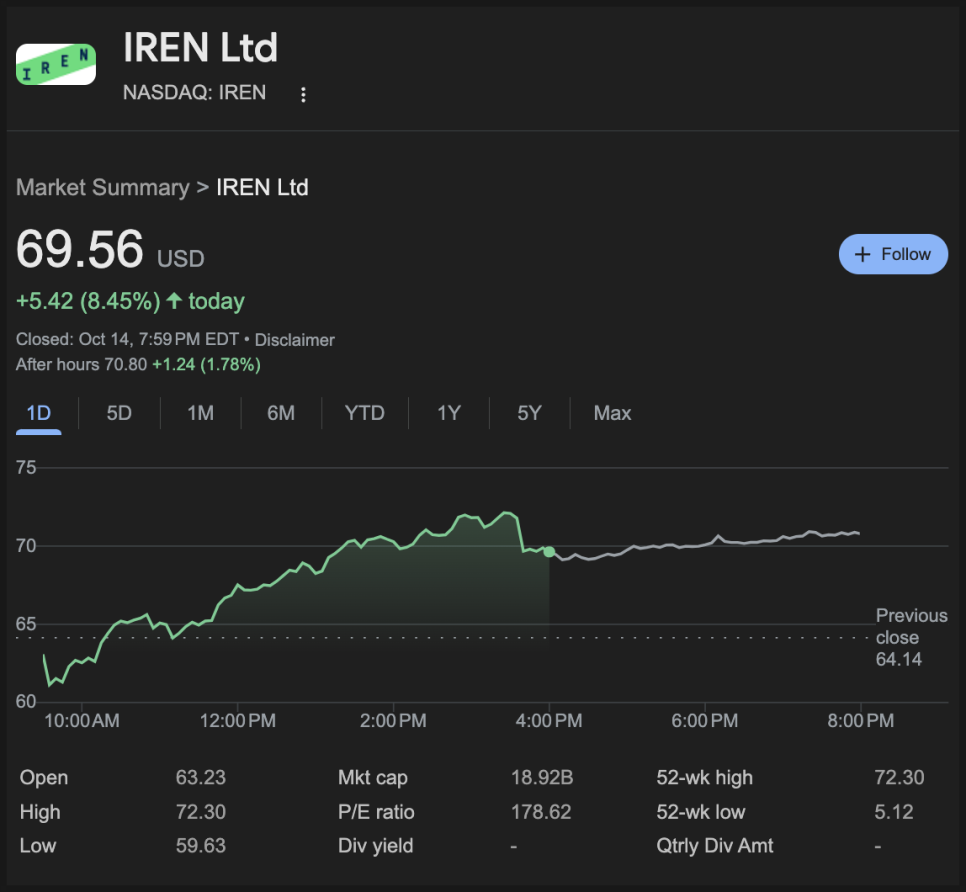Viewport: 966px width, 892px height.
Task: Show the Max chart range
Action: (x=612, y=413)
